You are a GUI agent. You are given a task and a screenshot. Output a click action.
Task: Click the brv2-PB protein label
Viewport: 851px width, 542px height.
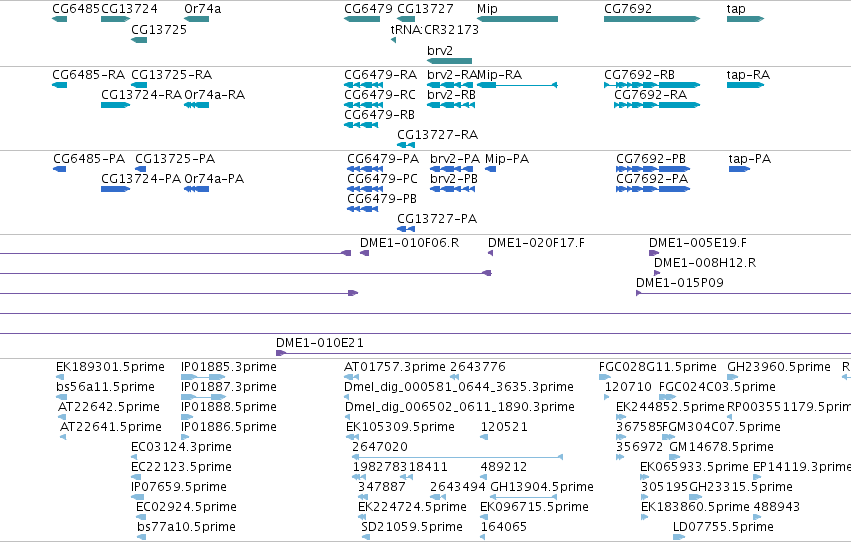click(x=454, y=179)
